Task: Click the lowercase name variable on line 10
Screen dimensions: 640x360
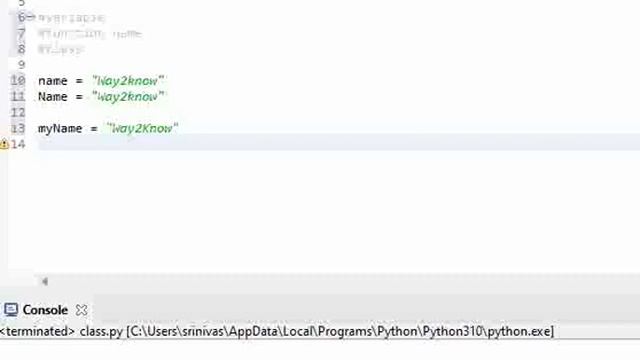Action: [x=53, y=81]
